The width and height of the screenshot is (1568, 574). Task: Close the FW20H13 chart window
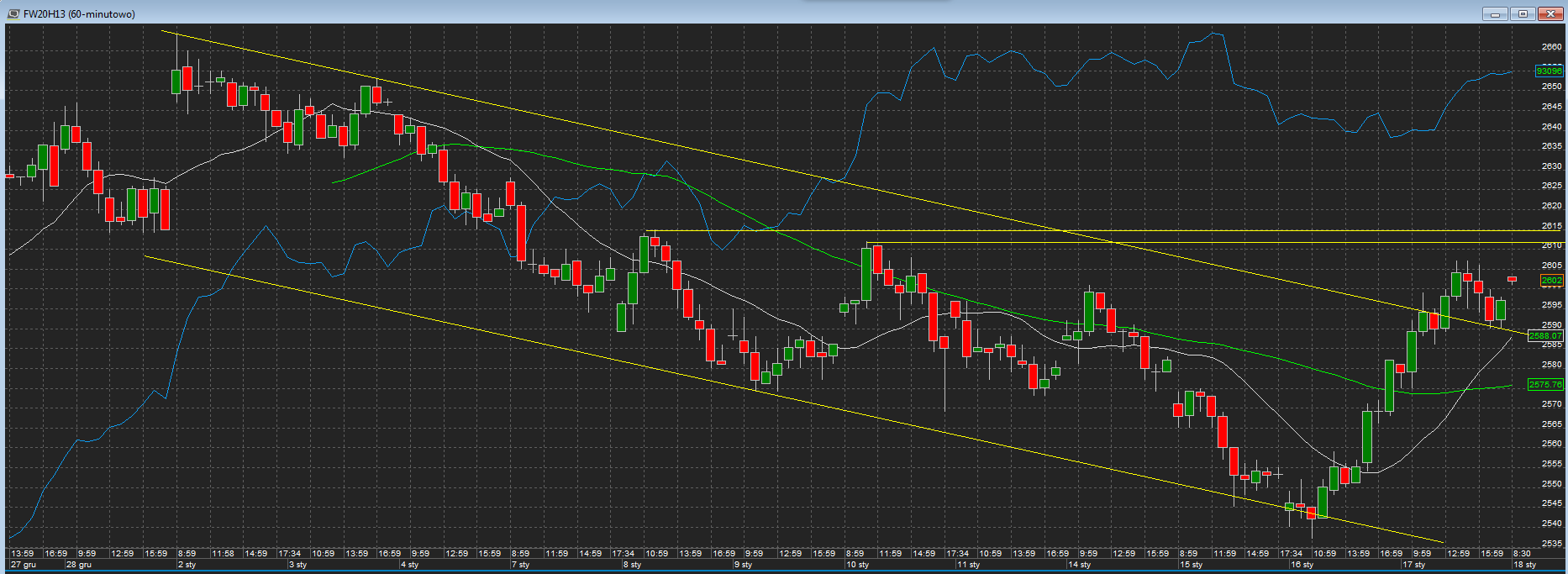(1550, 13)
